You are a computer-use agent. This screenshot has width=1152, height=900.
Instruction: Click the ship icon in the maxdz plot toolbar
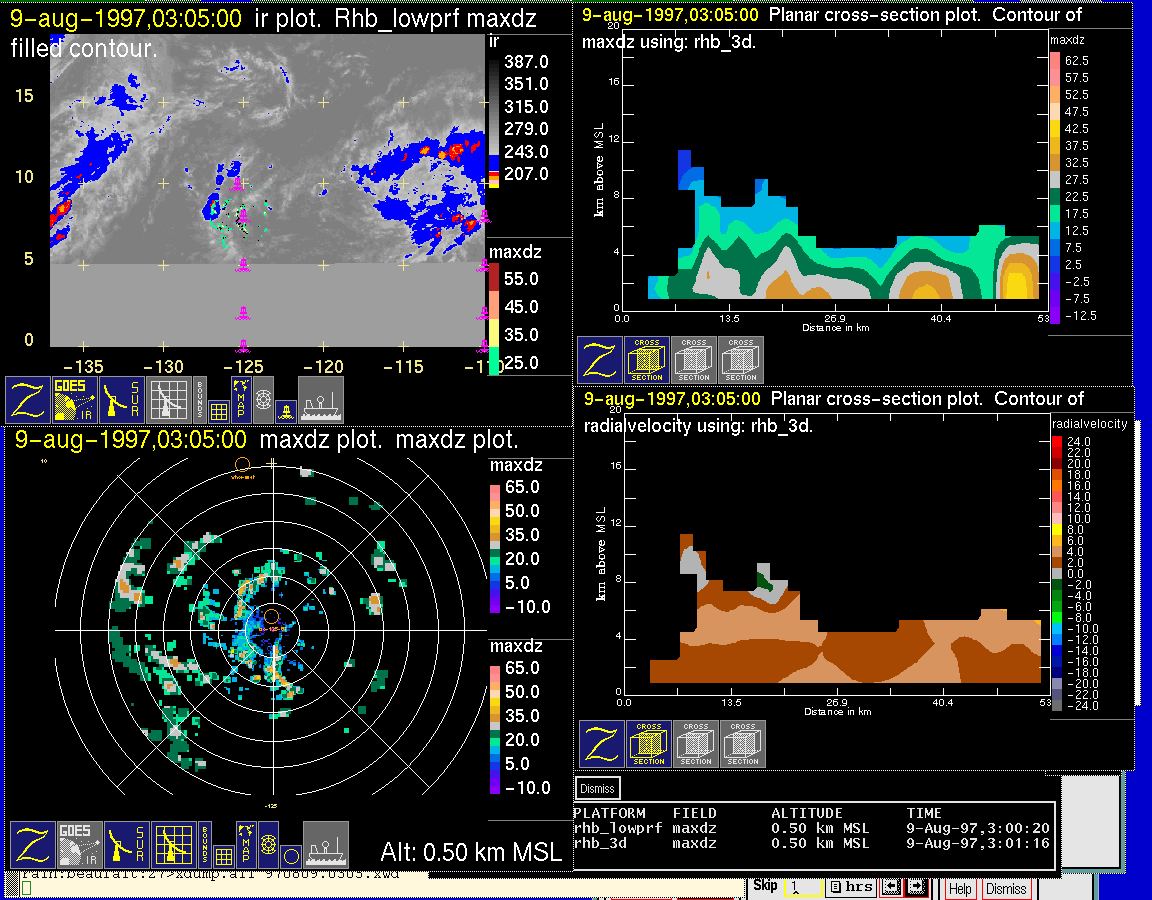click(x=326, y=845)
